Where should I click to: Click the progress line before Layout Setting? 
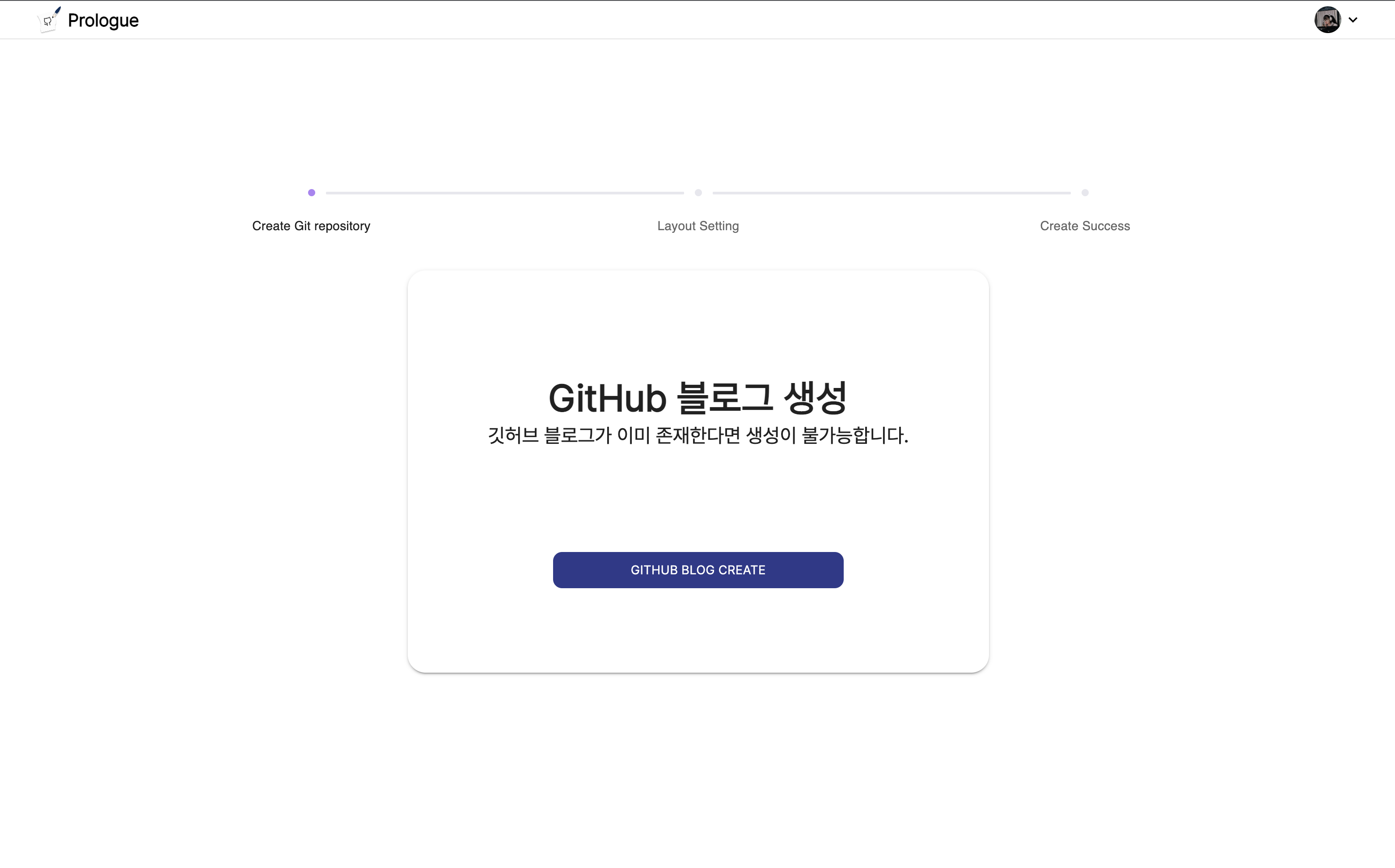[504, 194]
